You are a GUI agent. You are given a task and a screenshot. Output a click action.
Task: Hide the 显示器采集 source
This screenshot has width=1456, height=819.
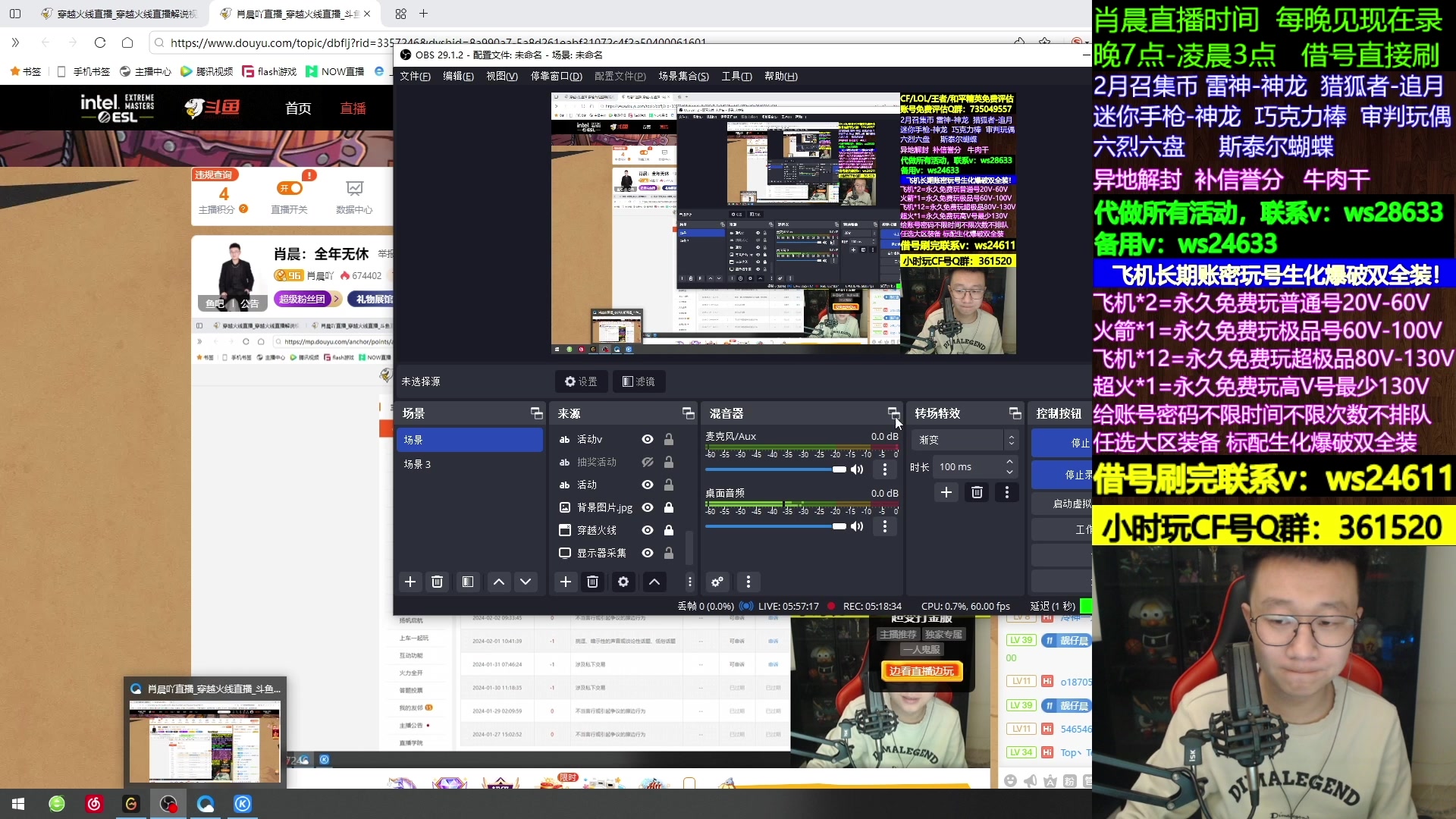pyautogui.click(x=648, y=553)
